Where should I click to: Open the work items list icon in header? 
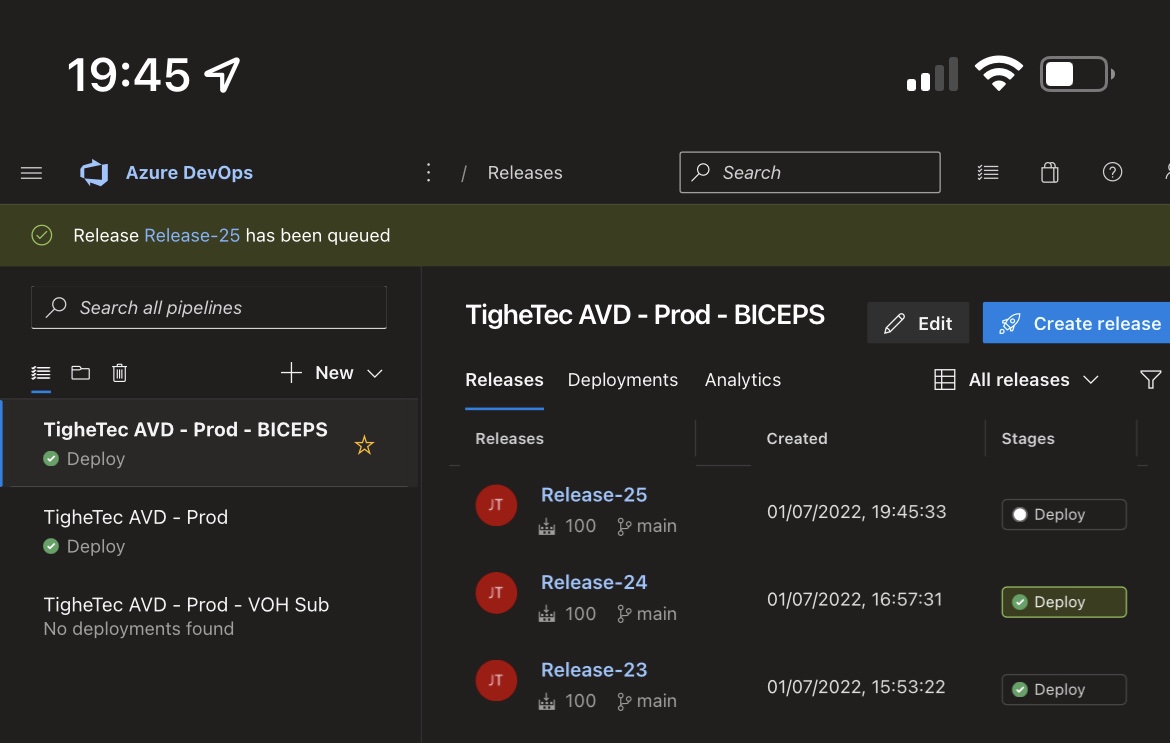(987, 173)
